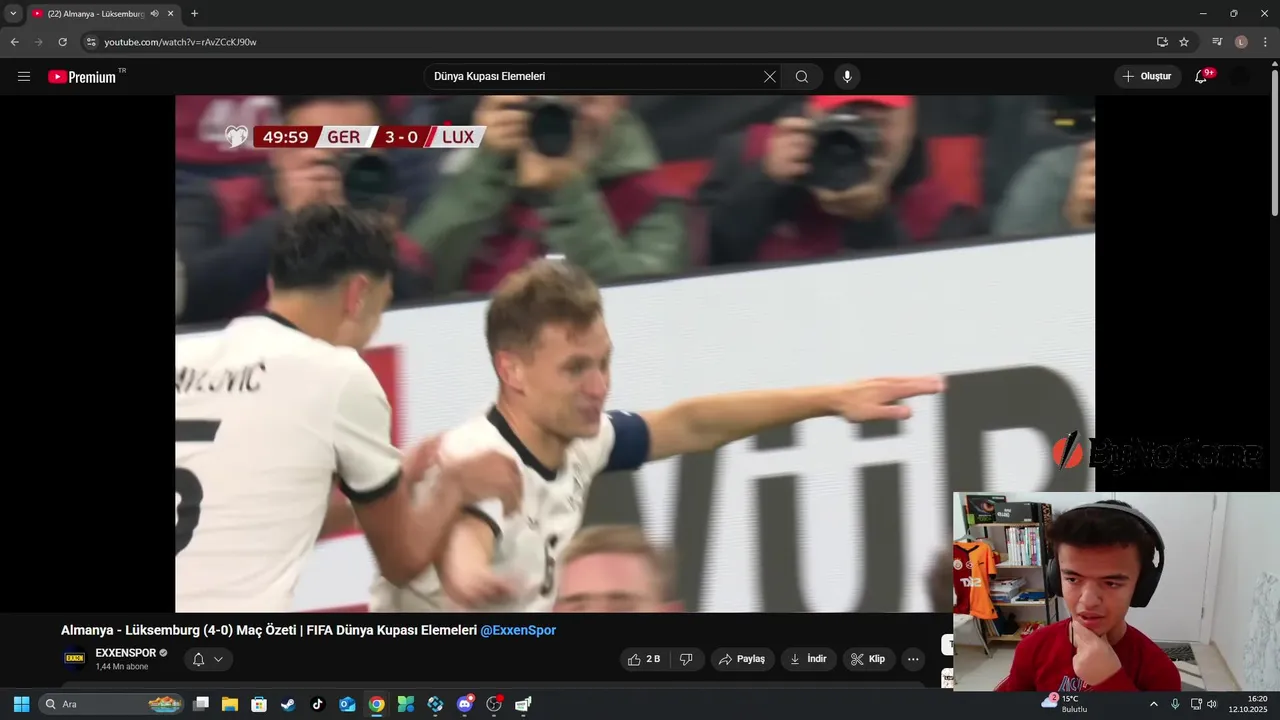Screen dimensions: 1280x720
Task: Open Outlook from taskbar
Action: (x=347, y=704)
